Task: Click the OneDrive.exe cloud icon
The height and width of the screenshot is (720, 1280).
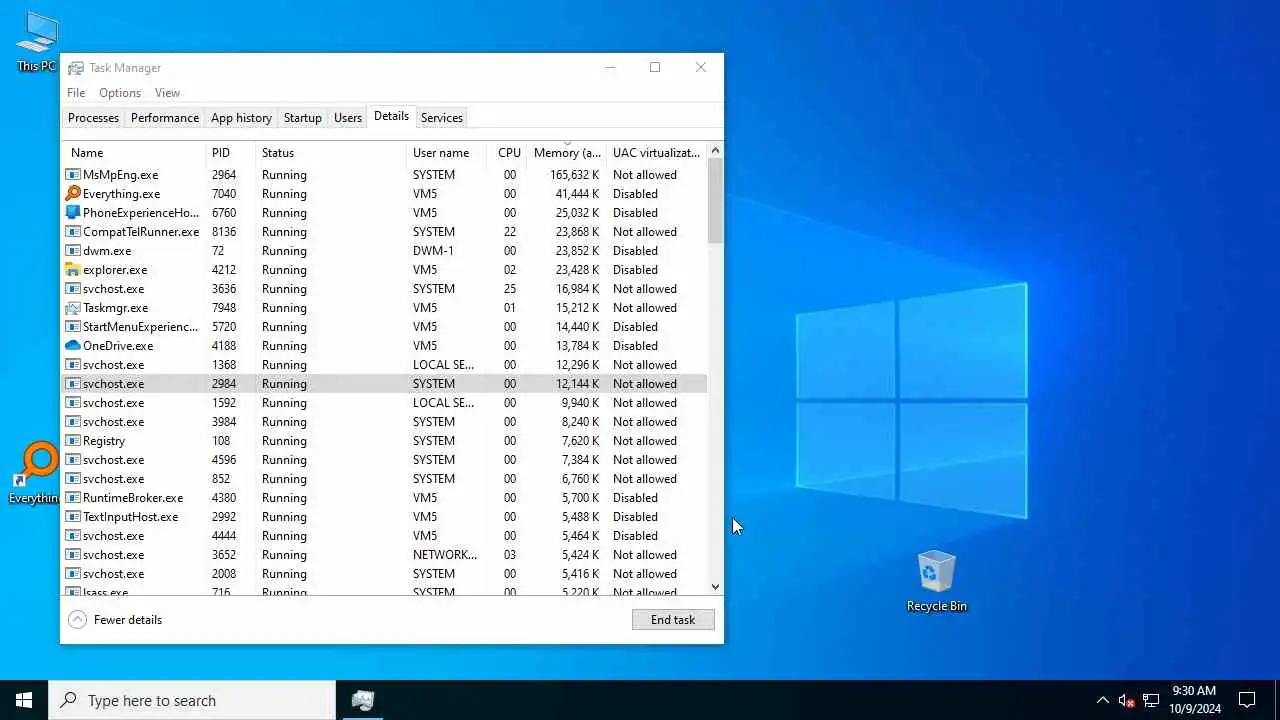Action: click(72, 345)
